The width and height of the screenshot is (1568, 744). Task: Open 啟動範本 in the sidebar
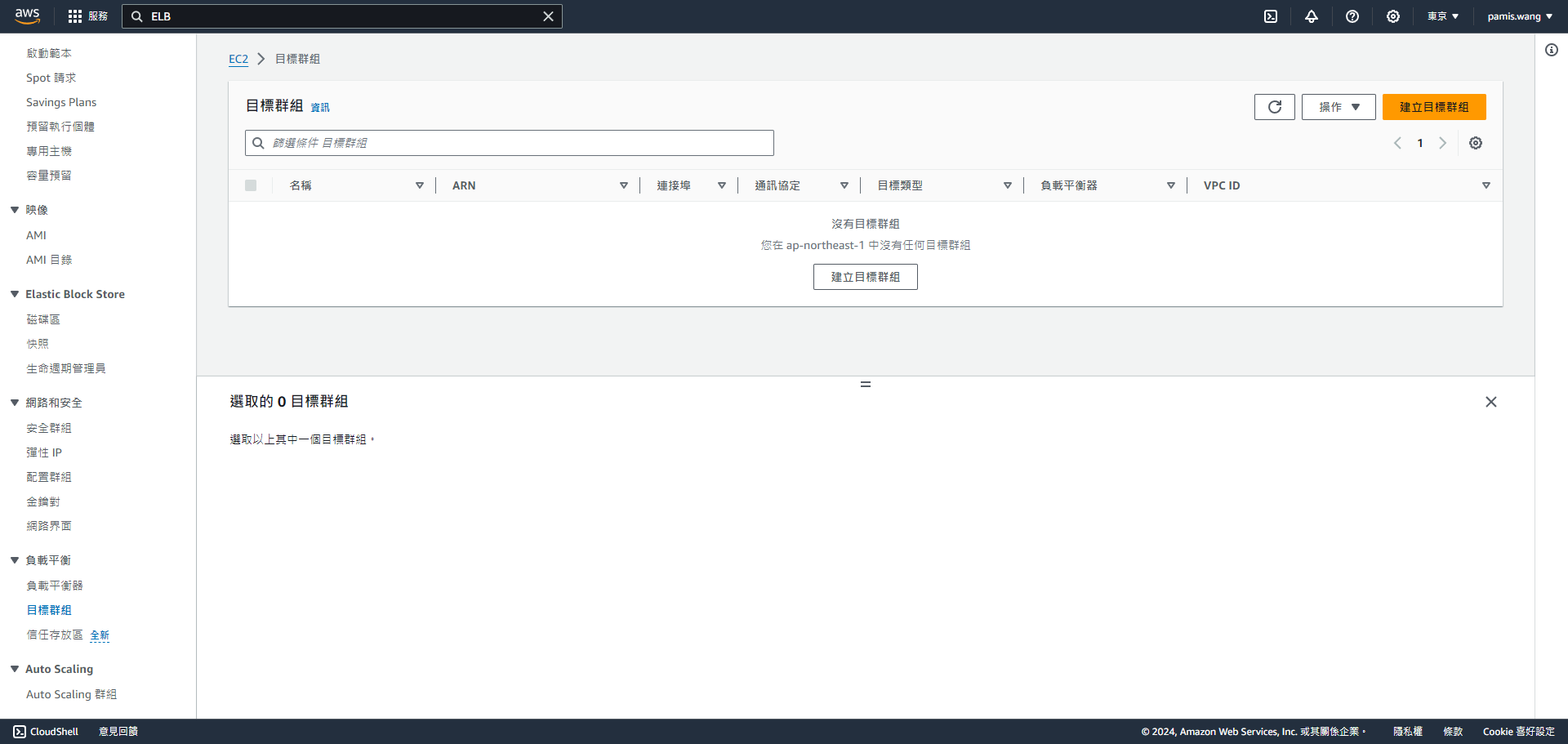point(49,53)
